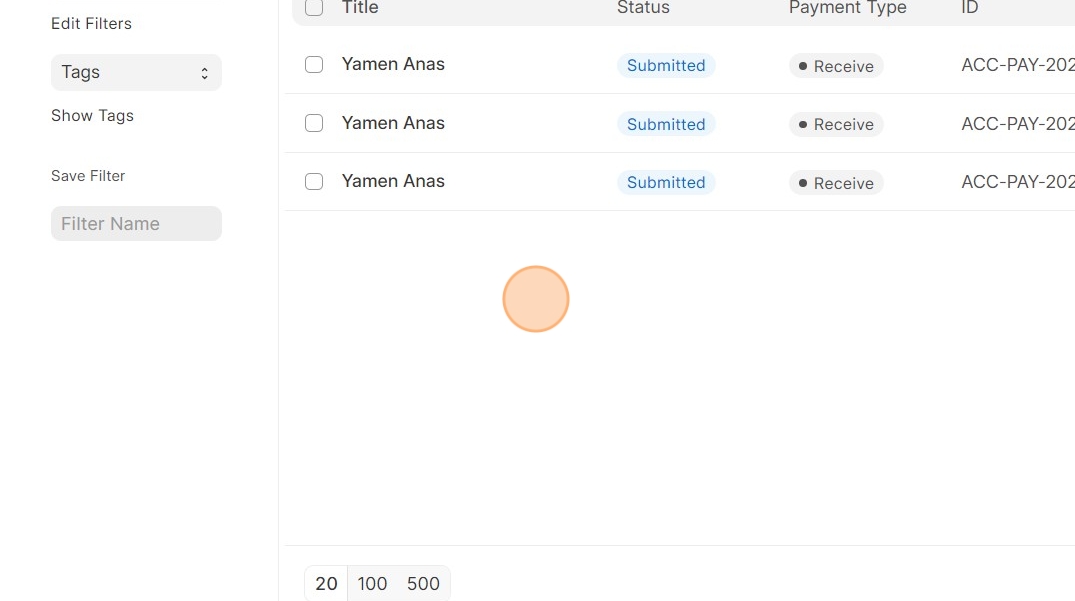Focus the Filter Name input field

(136, 223)
